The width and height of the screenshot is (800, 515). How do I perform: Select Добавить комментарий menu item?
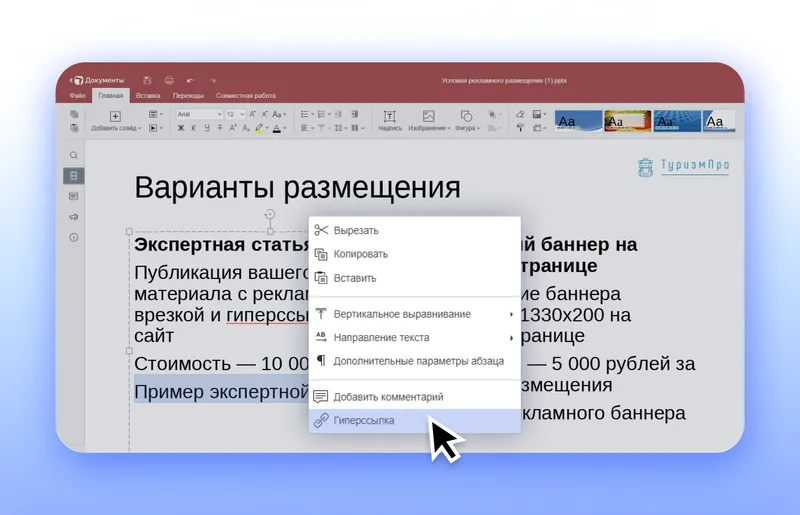(x=414, y=397)
